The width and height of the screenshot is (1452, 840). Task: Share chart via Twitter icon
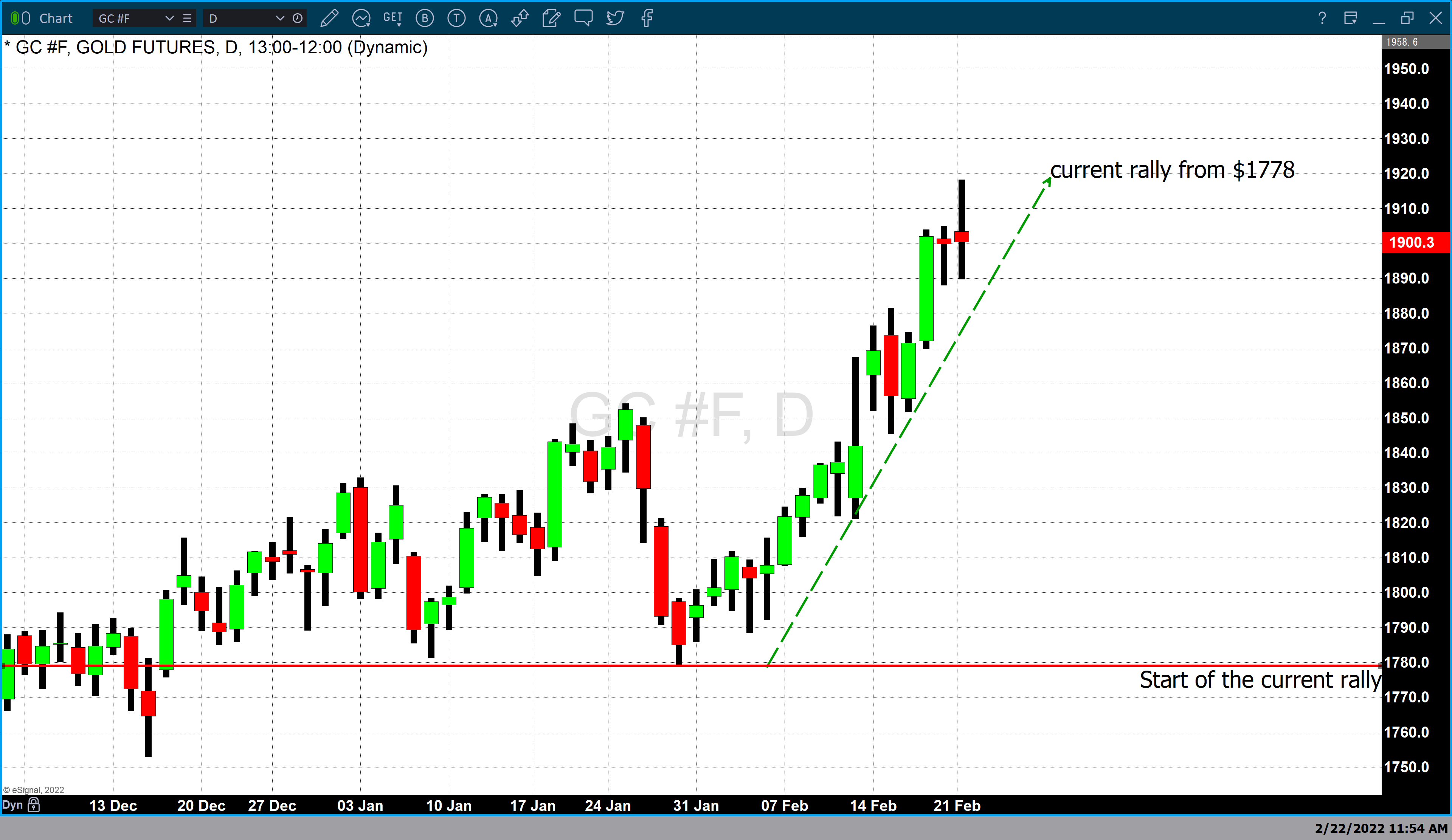pos(615,19)
